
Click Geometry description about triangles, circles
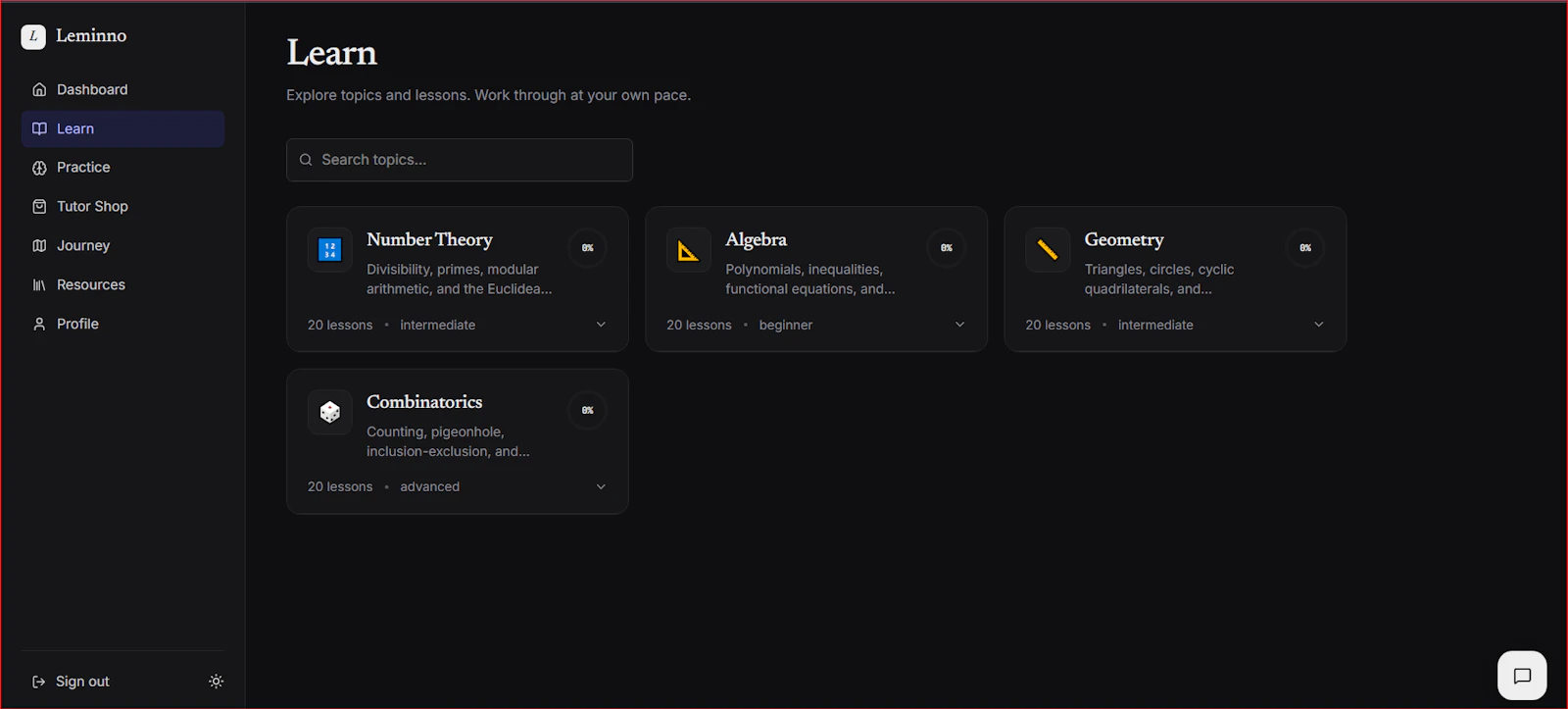coord(1158,279)
